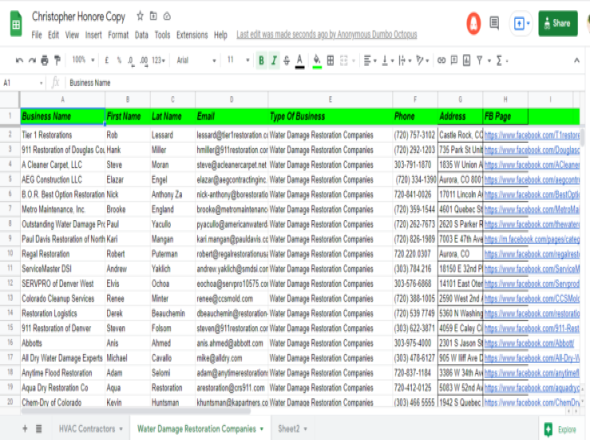Screen dimensions: 590x440
Task: Increase decimal places
Action: tap(144, 61)
